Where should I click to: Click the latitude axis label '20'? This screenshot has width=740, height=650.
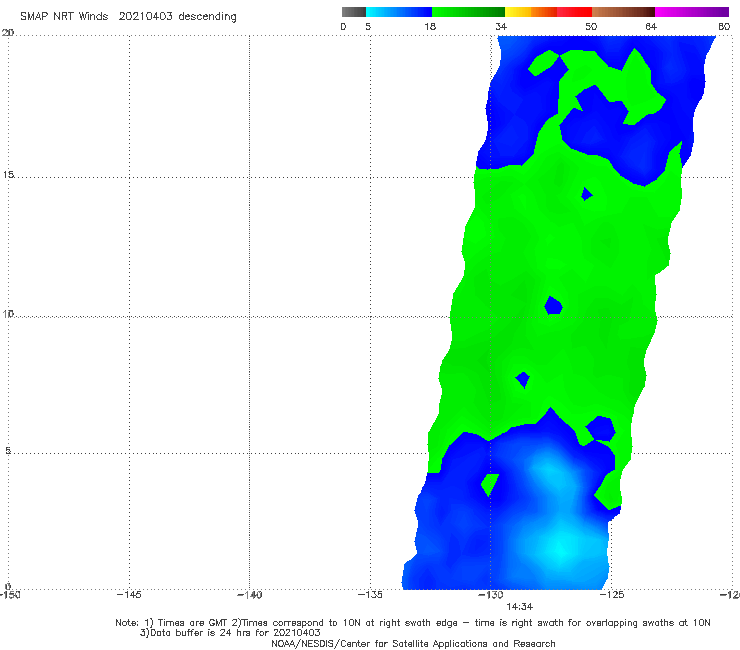pos(8,33)
